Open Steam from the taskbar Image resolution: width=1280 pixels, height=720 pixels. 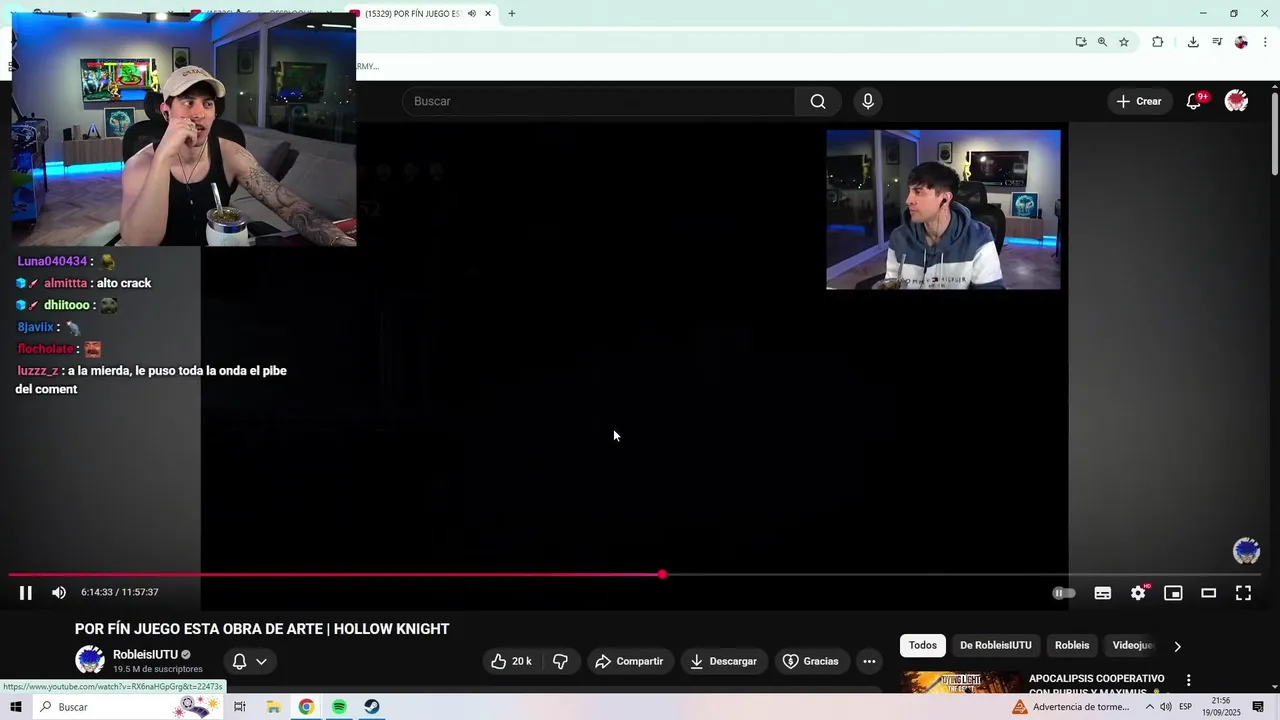pyautogui.click(x=371, y=707)
